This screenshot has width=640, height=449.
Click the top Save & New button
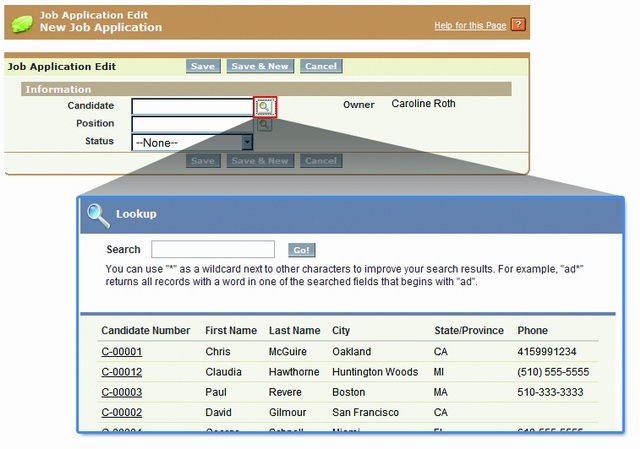pos(260,66)
